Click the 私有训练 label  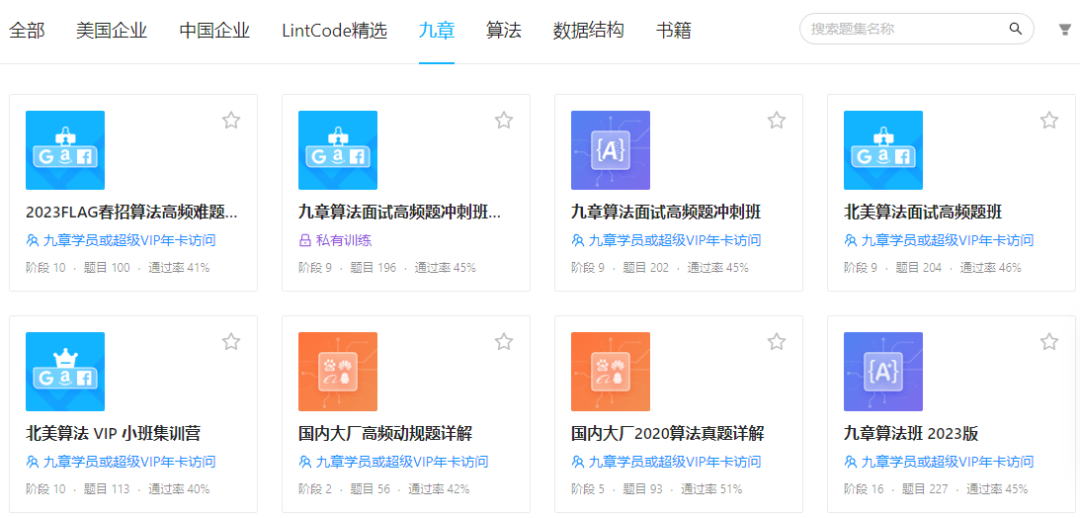tap(344, 240)
